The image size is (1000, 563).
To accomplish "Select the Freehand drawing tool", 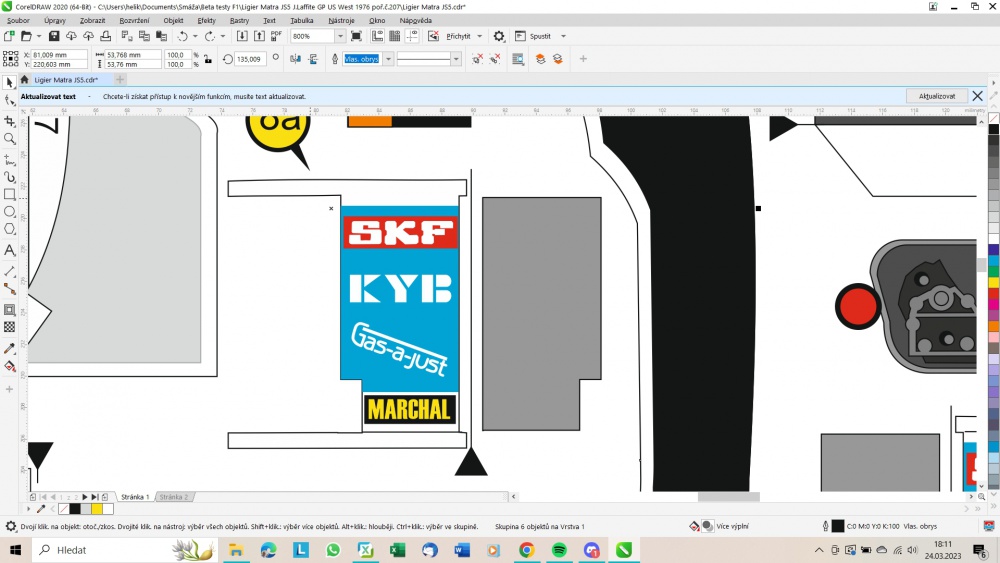I will (10, 159).
